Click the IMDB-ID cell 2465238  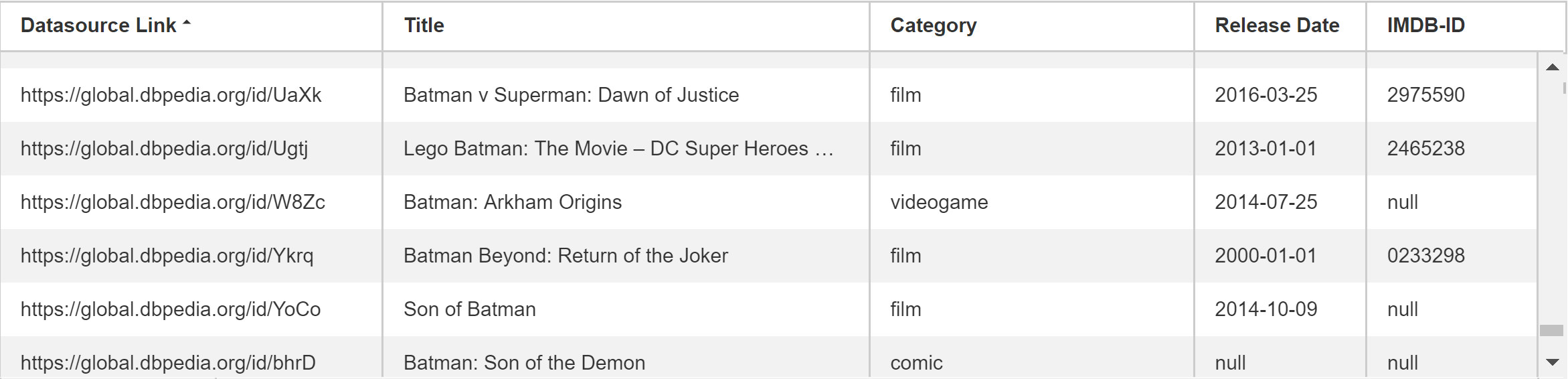click(x=1452, y=149)
